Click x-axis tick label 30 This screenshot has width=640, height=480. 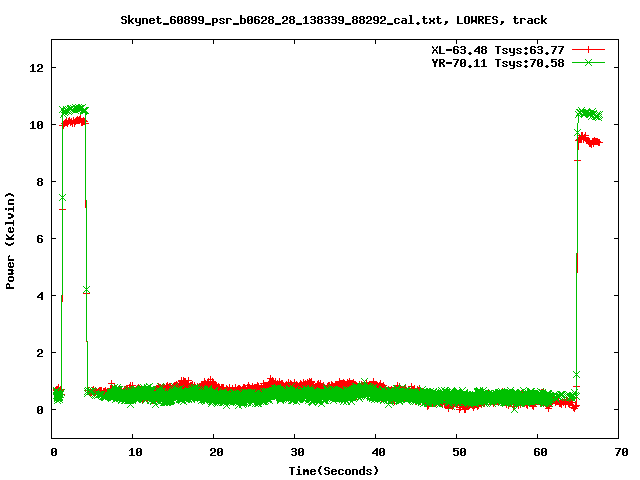[298, 452]
